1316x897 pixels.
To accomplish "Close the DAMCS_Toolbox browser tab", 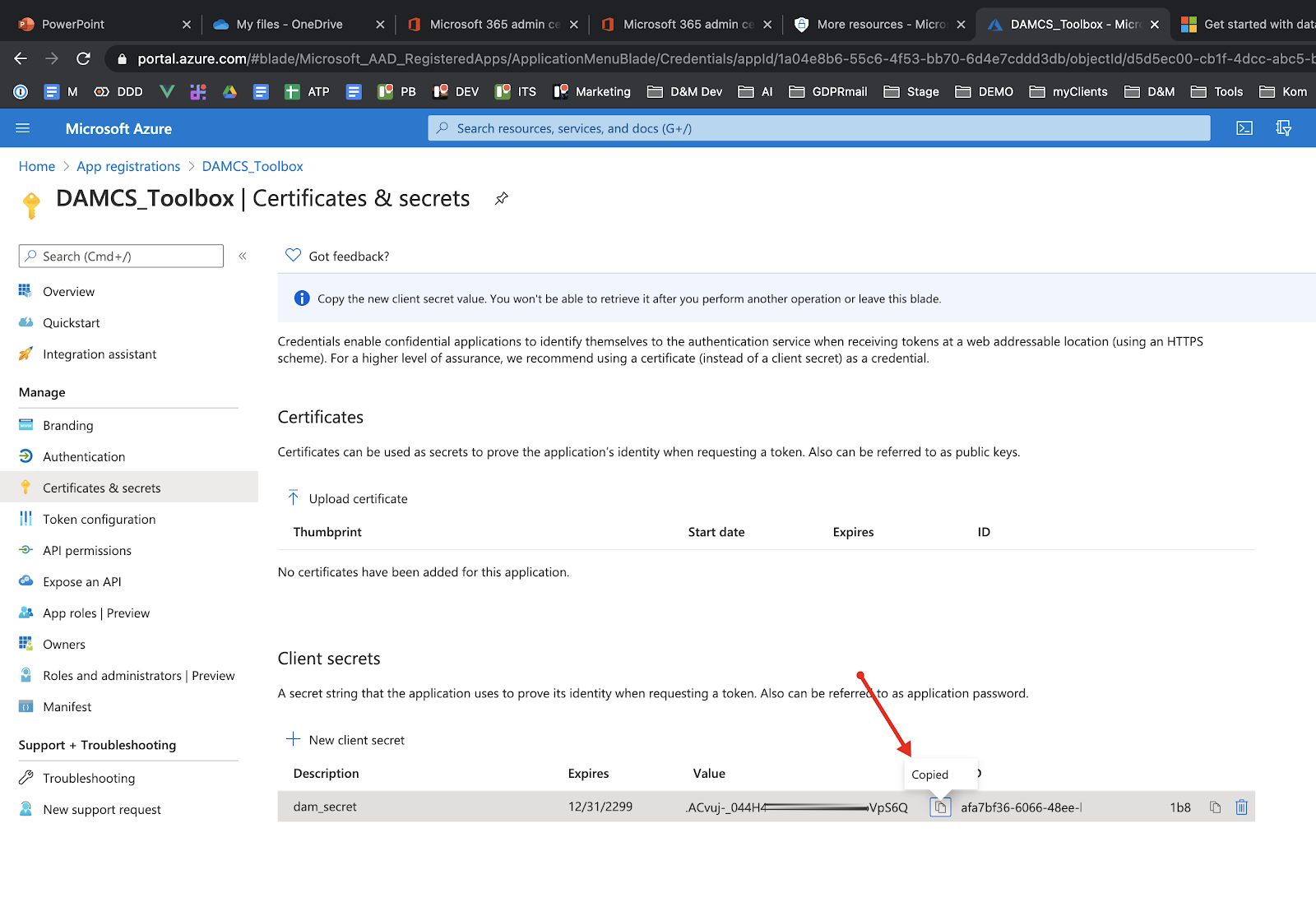I will (1155, 25).
